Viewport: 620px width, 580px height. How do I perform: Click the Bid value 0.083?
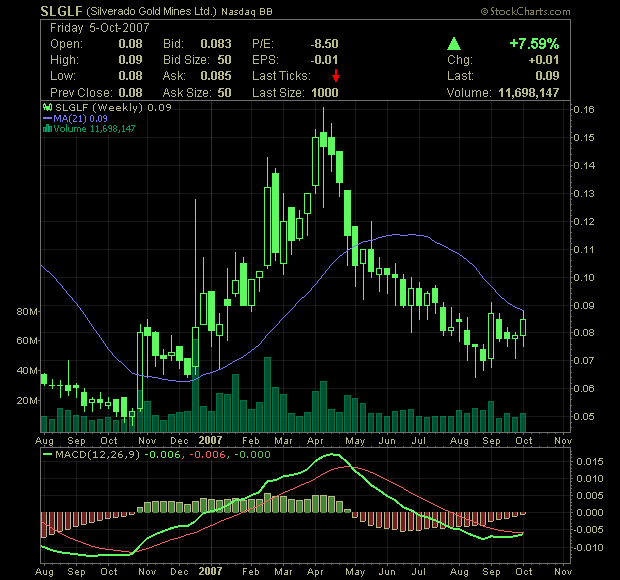(216, 43)
